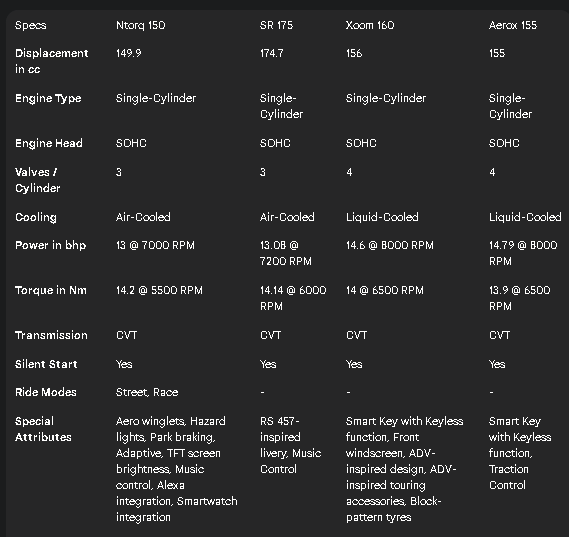Click the Transmission row label
Image resolution: width=569 pixels, height=537 pixels.
[51, 335]
